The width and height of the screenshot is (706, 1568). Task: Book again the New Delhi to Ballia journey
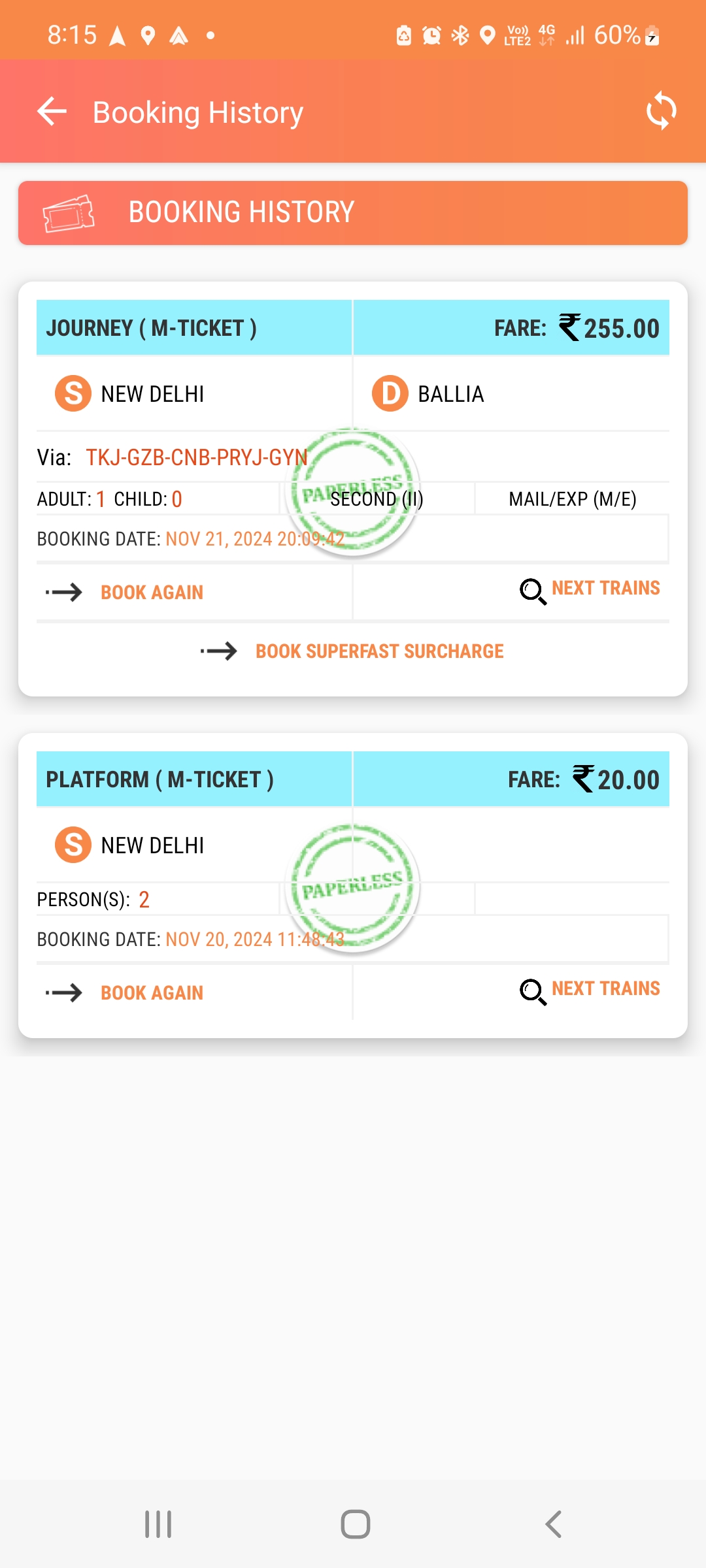[x=152, y=593]
